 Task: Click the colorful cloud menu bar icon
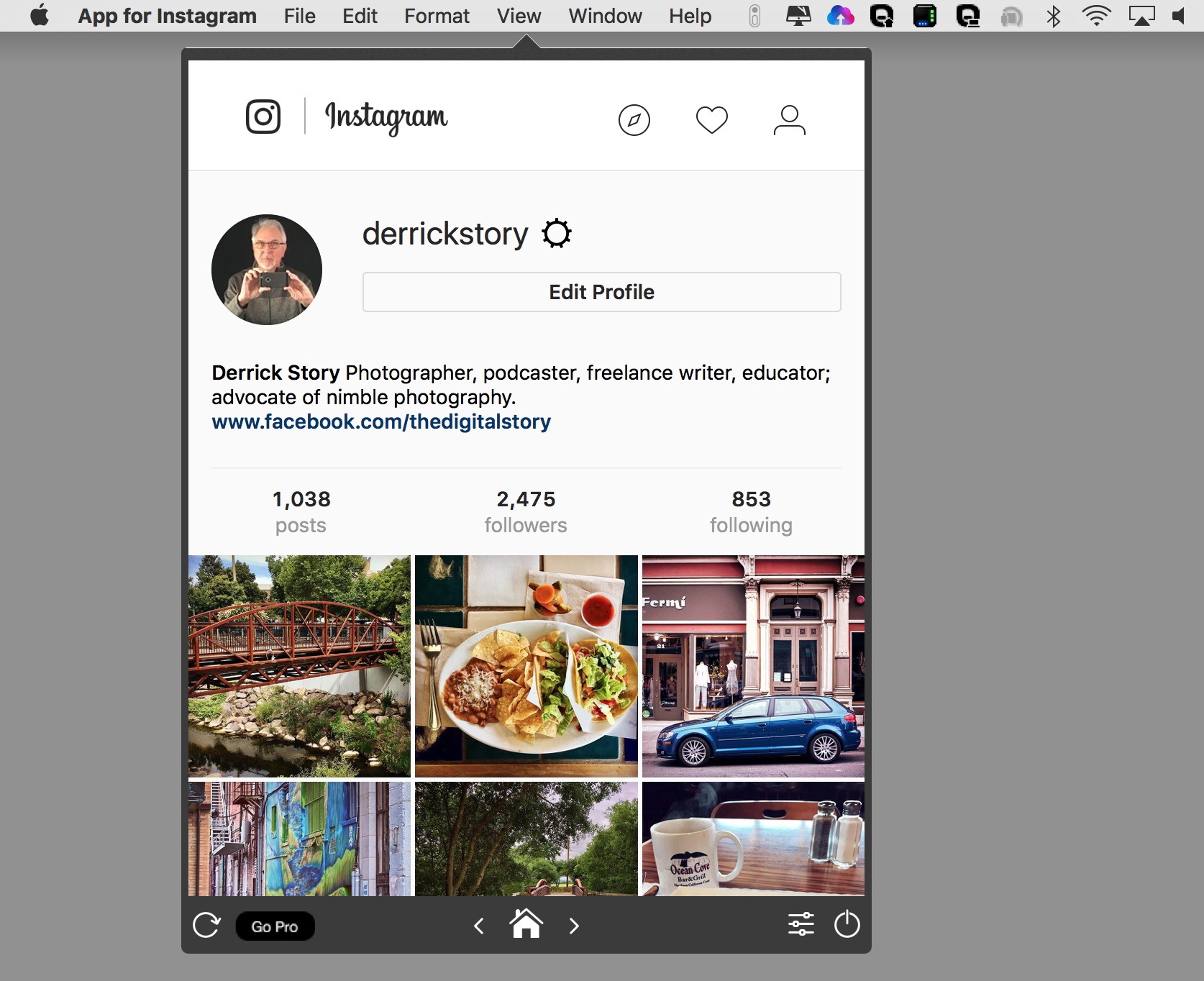(x=840, y=16)
